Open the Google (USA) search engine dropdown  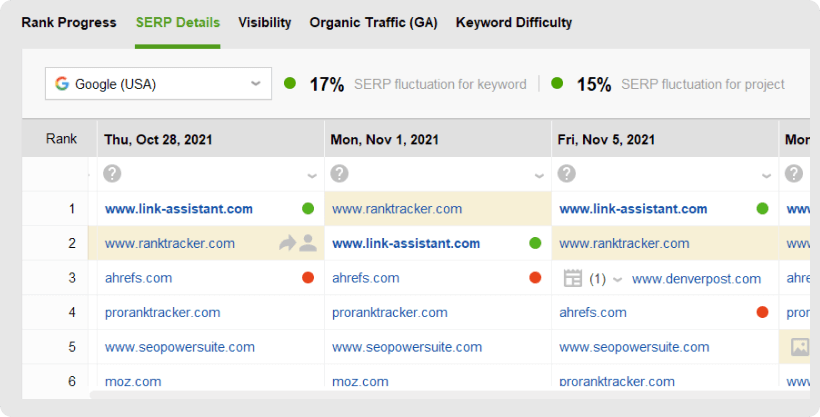[x=158, y=84]
